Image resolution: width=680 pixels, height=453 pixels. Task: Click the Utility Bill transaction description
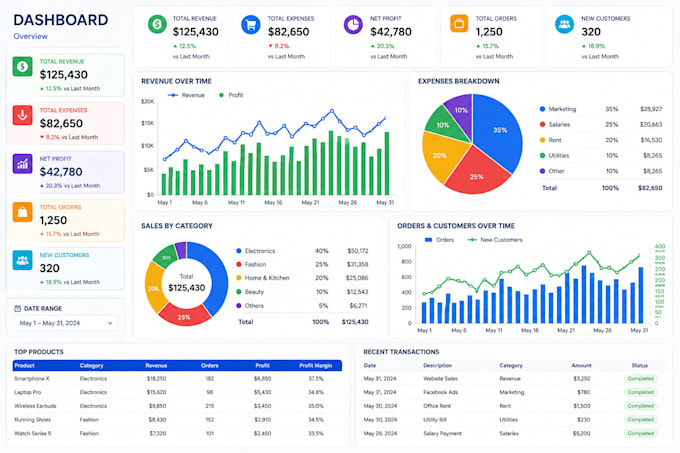(435, 420)
